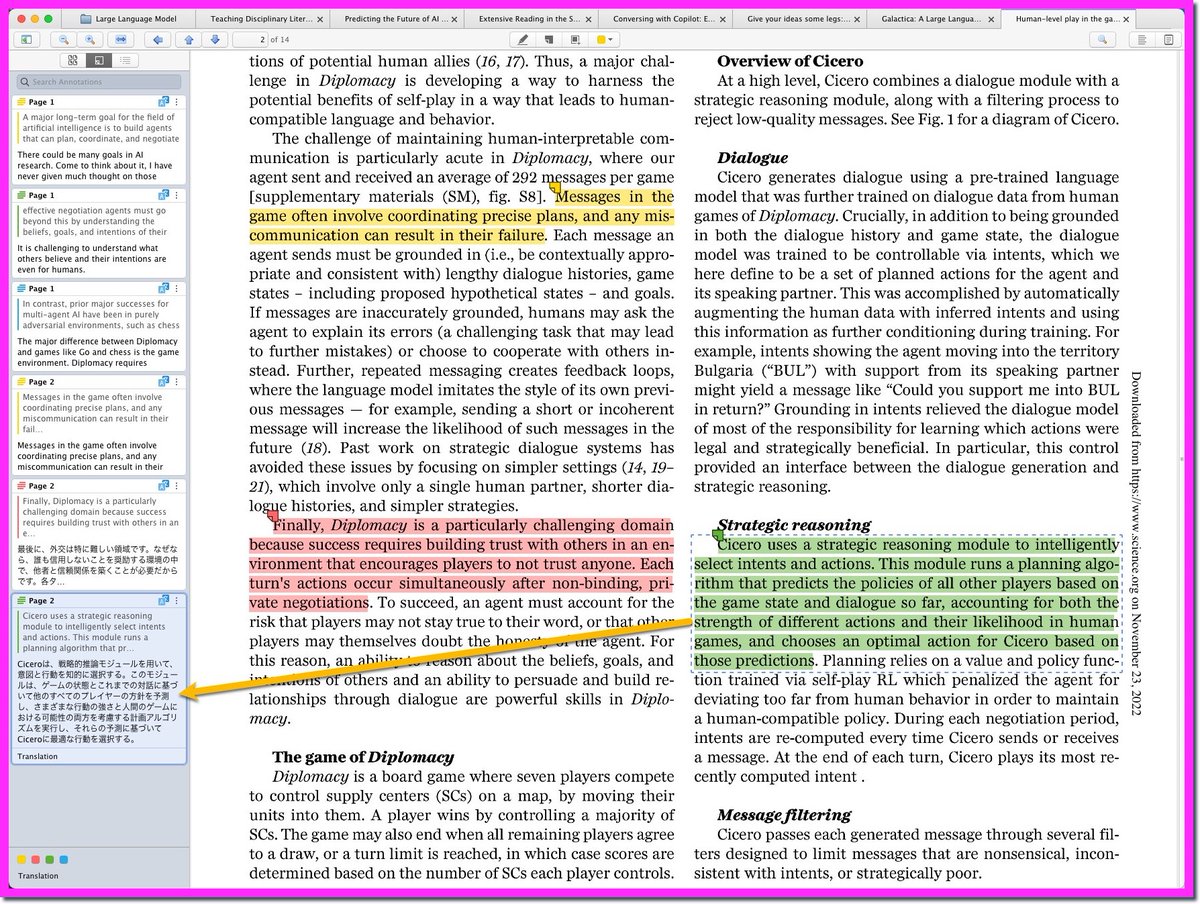Select the area selection tool
The height and width of the screenshot is (904, 1200).
point(575,39)
